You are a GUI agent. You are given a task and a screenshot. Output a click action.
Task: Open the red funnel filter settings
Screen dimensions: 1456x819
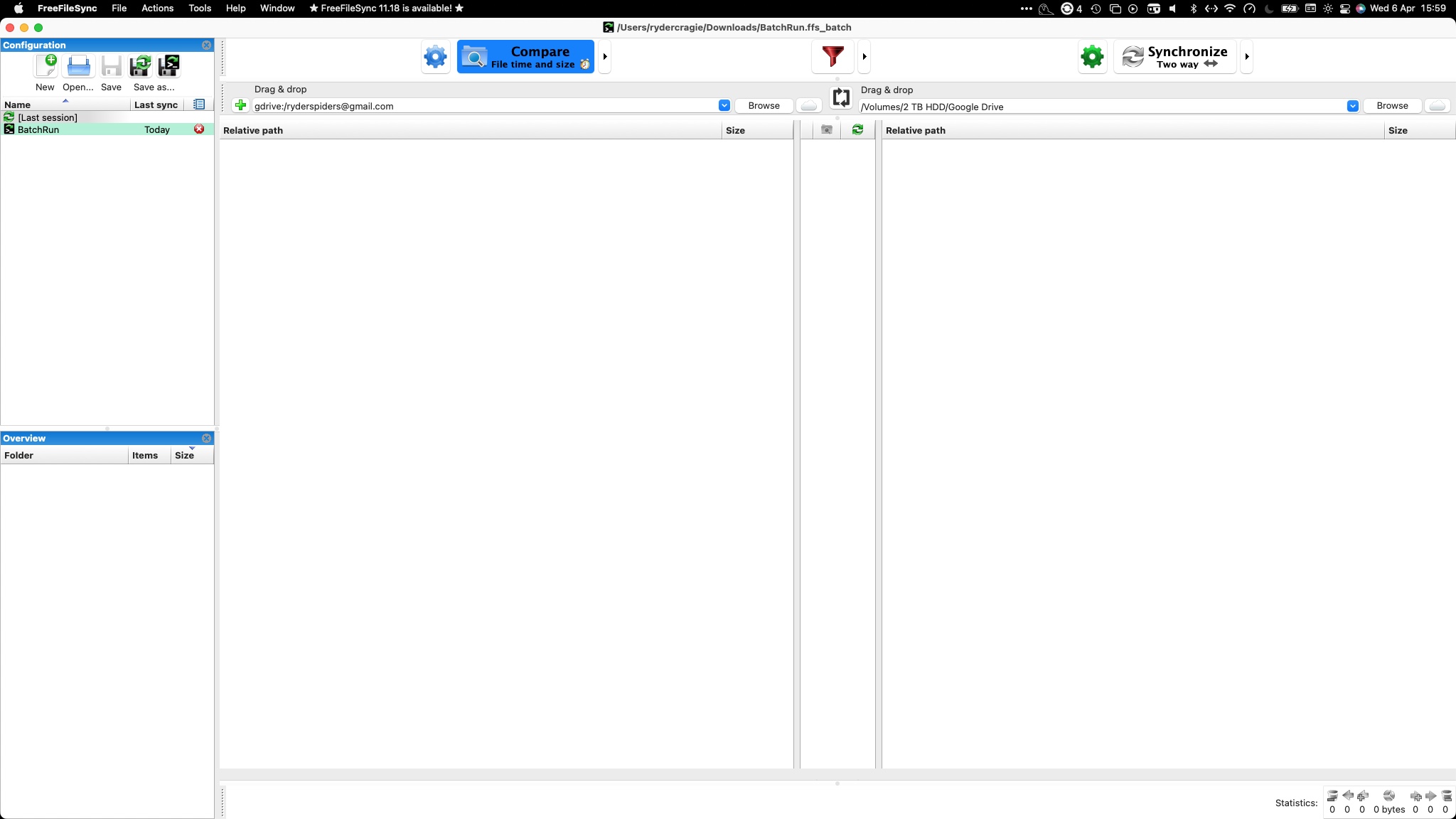tap(833, 57)
